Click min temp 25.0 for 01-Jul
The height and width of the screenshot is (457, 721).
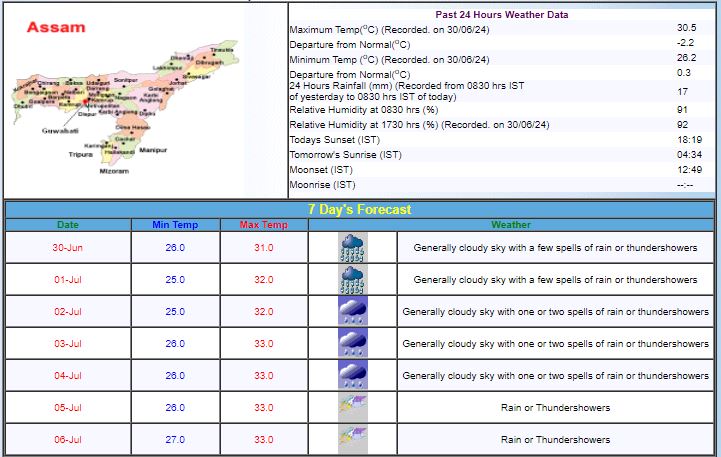pyautogui.click(x=175, y=280)
